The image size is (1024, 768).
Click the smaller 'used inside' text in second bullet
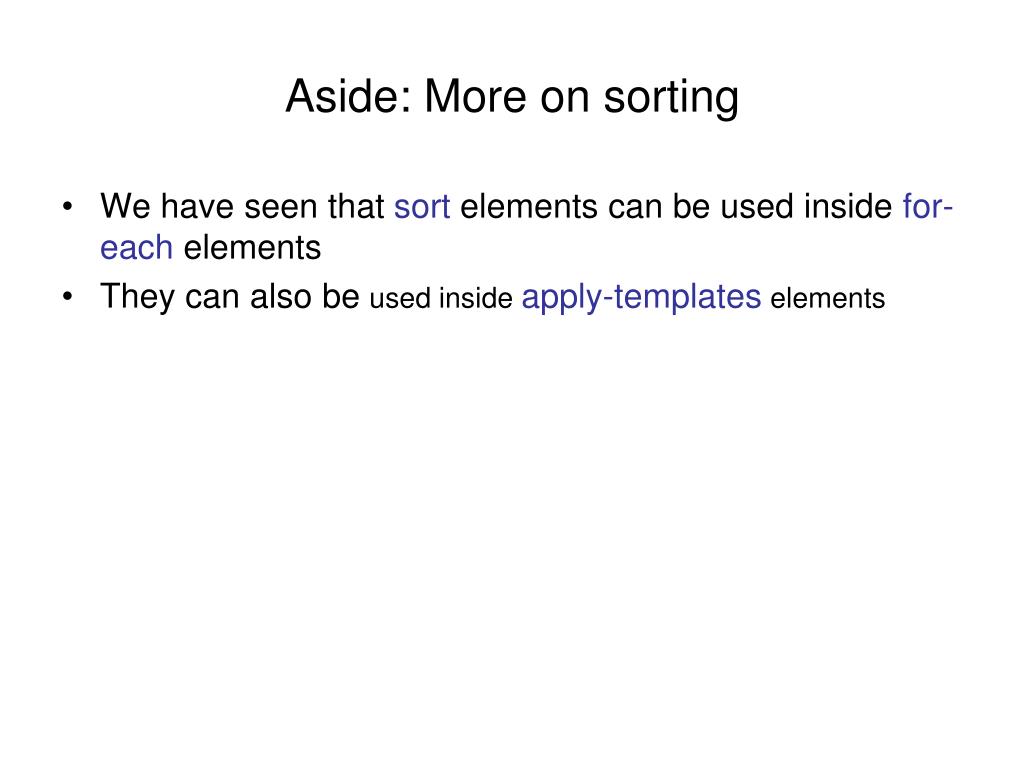(441, 298)
